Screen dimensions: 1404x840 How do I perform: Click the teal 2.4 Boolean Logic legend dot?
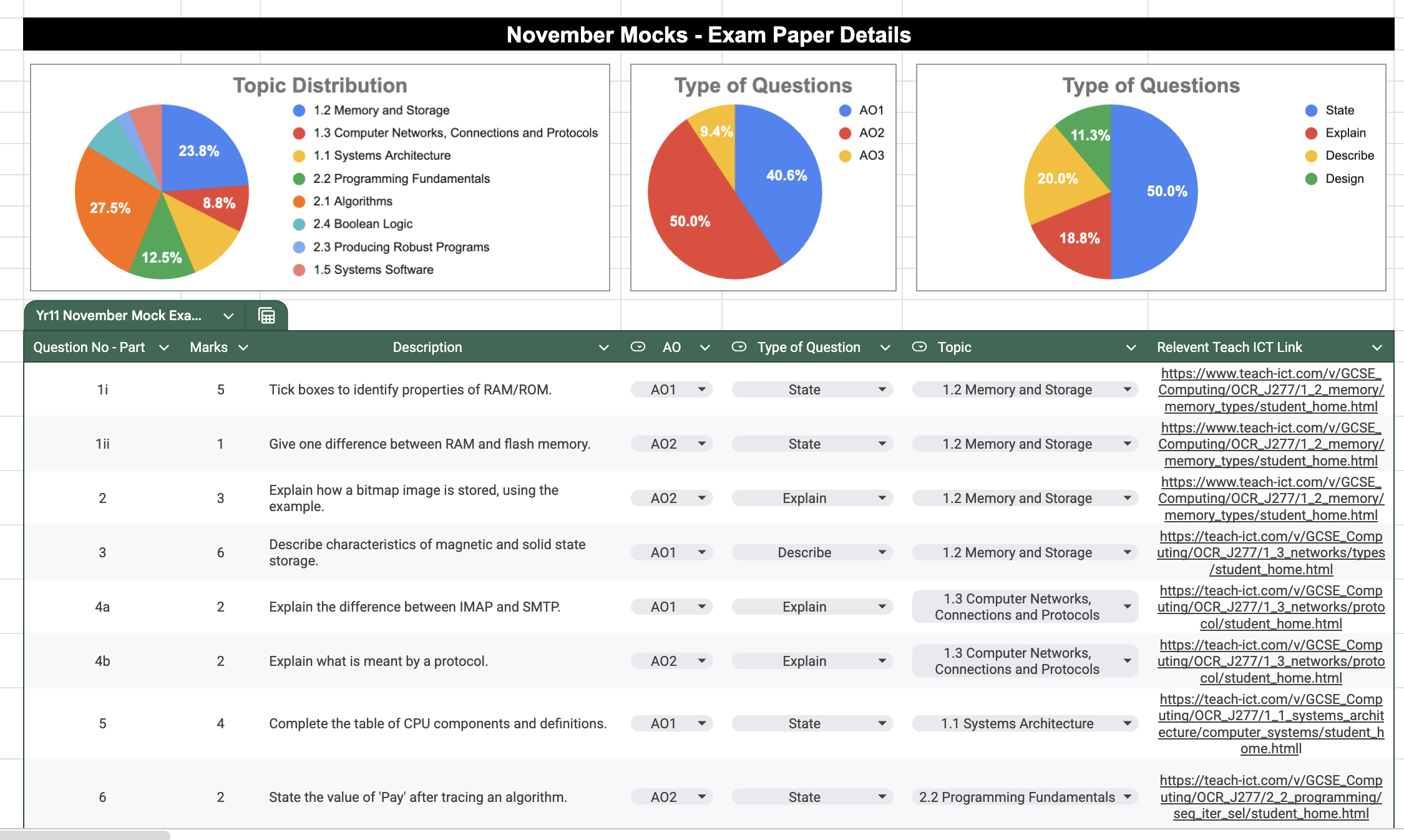pos(300,224)
